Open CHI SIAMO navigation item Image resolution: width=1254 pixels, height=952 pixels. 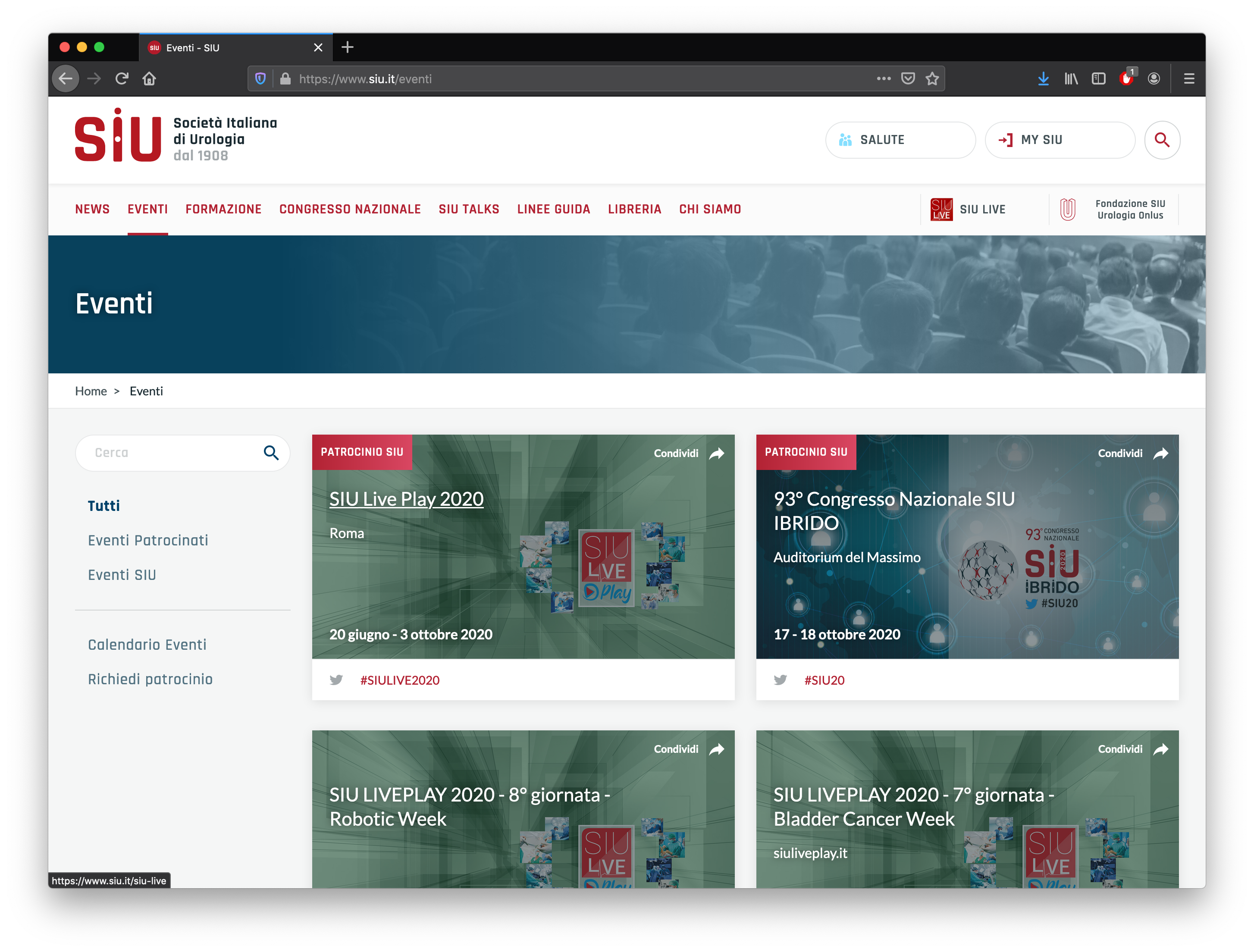tap(710, 209)
